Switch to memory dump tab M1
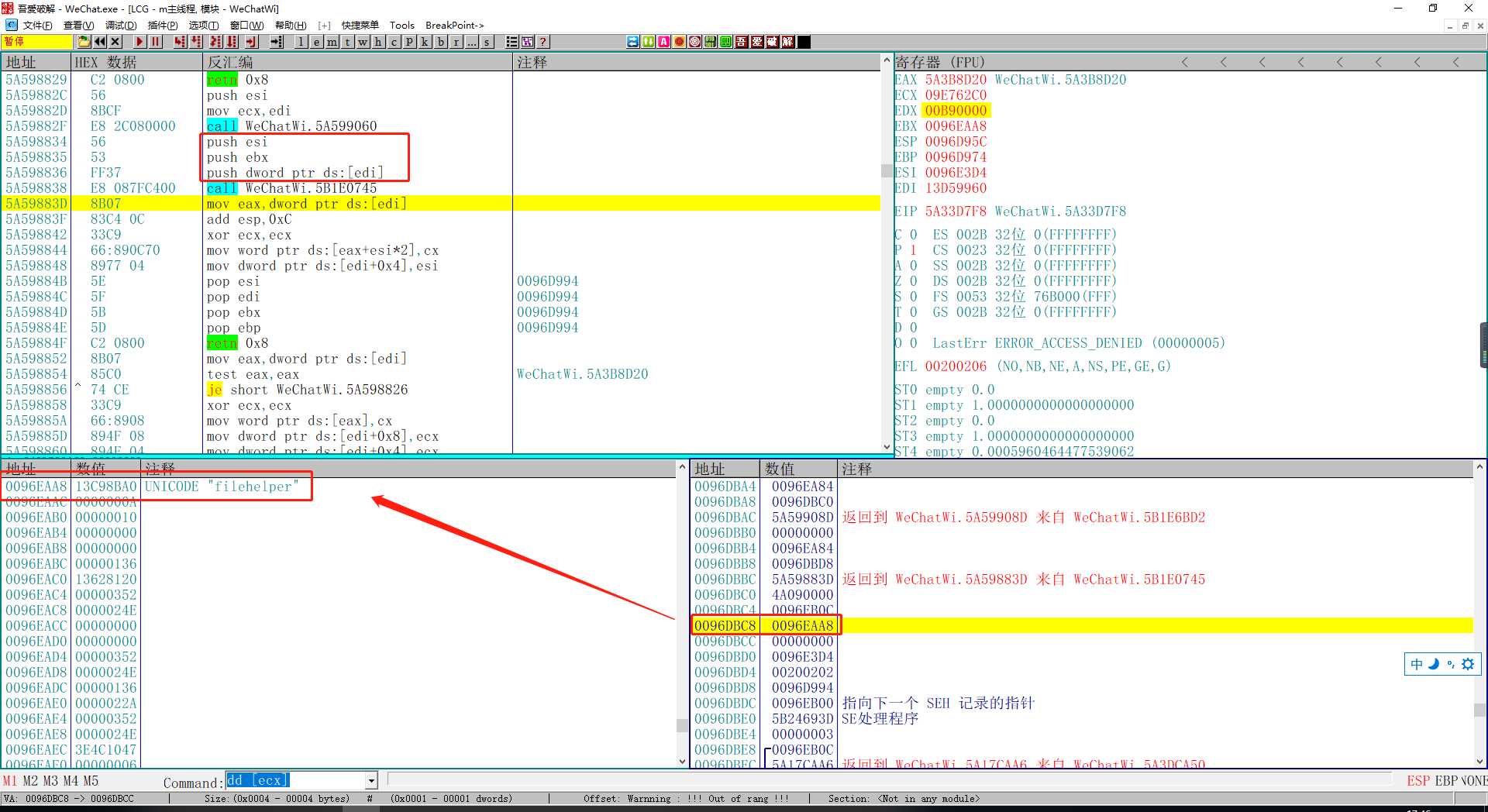Screen dimensions: 1488x812 click(x=10, y=780)
